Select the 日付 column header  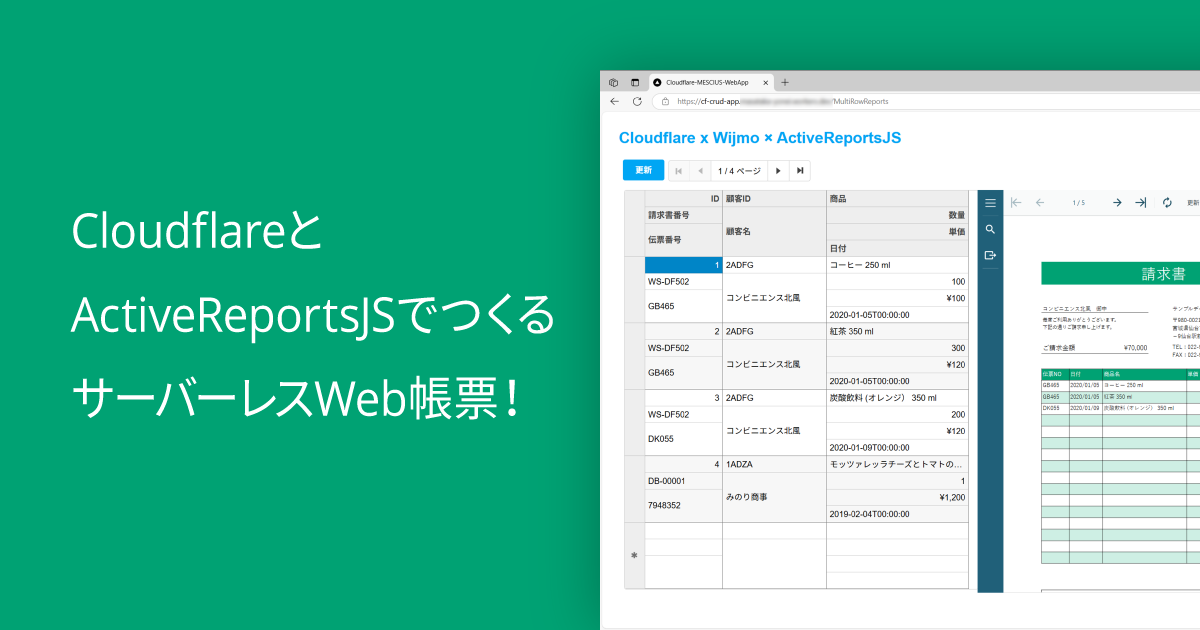[897, 248]
